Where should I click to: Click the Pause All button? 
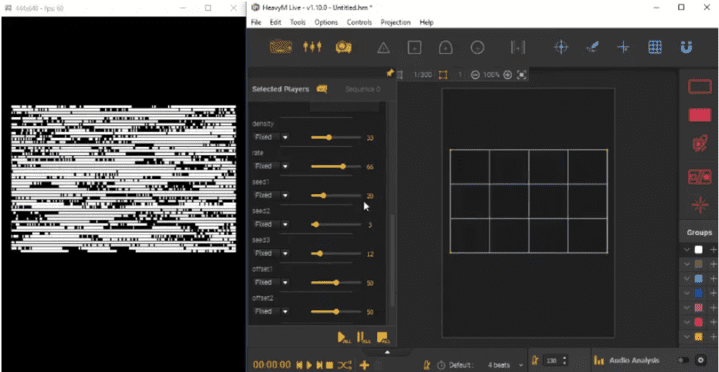[363, 338]
